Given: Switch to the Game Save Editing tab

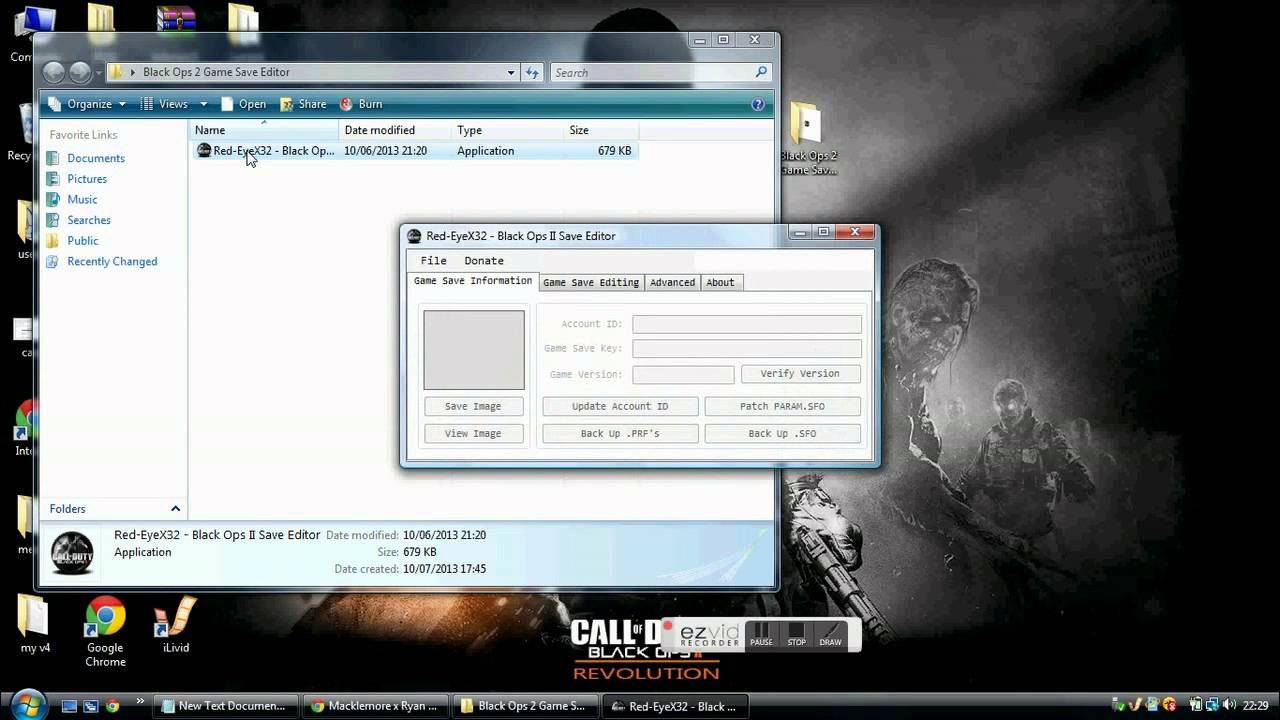Looking at the screenshot, I should pyautogui.click(x=590, y=282).
